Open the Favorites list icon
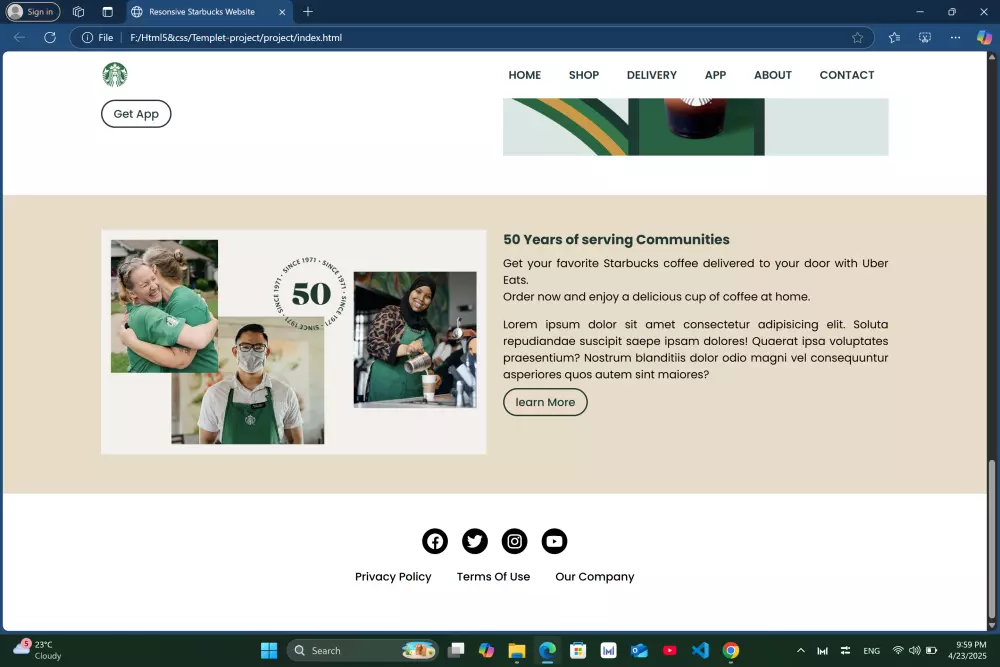The height and width of the screenshot is (667, 1000). pyautogui.click(x=894, y=38)
